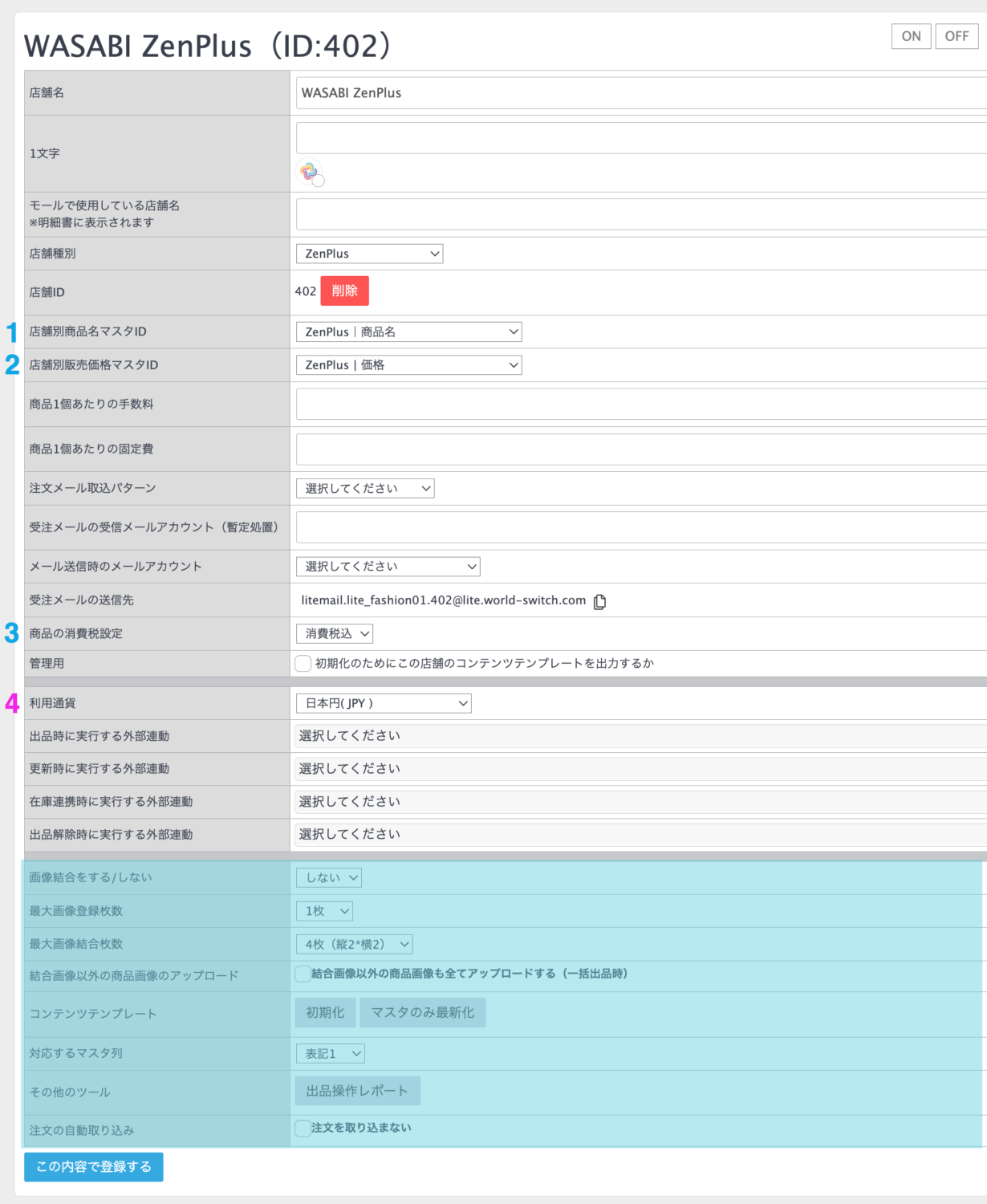Click the store ID value 402
The image size is (987, 1204).
tap(306, 291)
